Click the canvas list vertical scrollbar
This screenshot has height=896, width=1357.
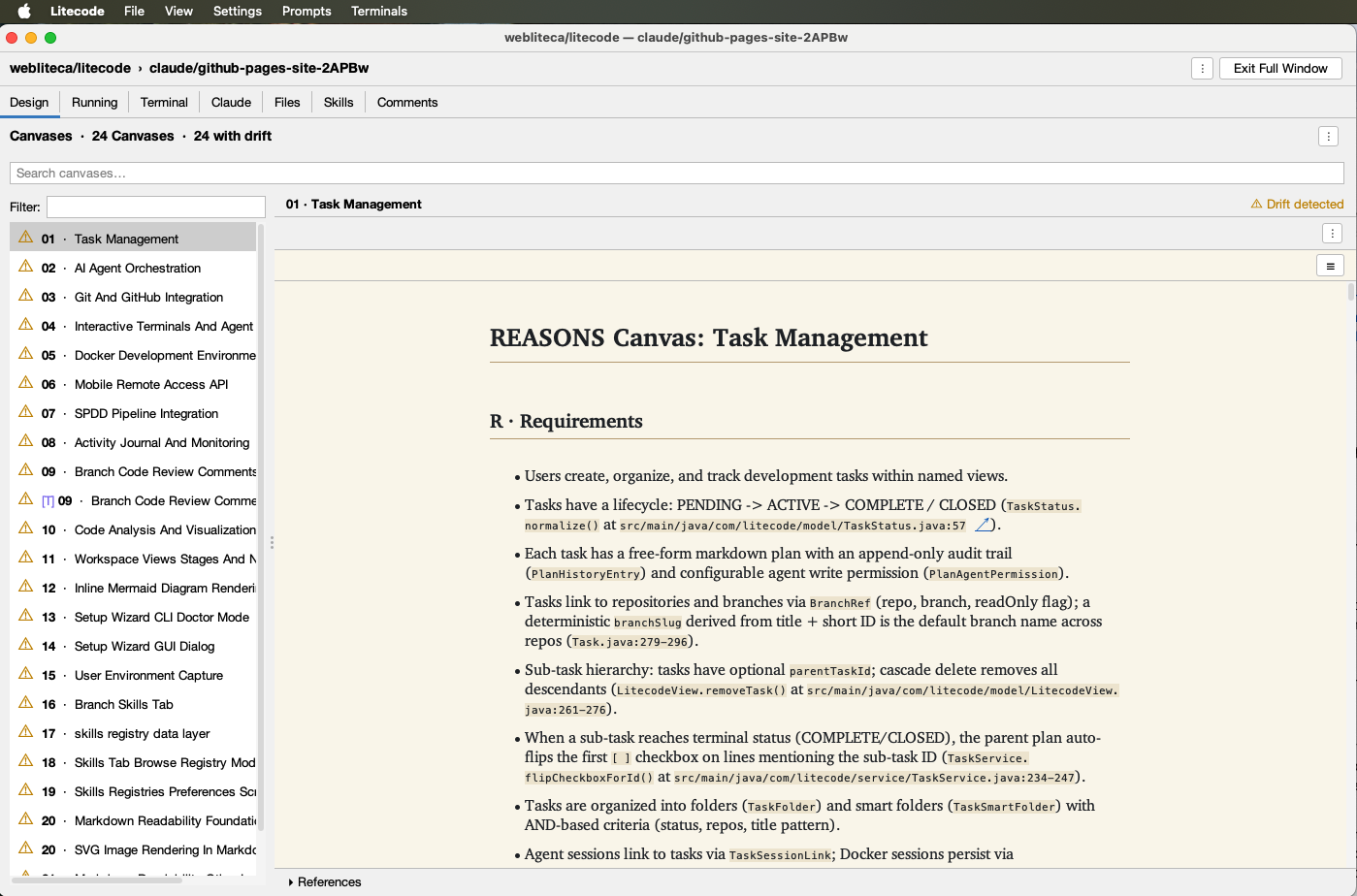[261, 528]
